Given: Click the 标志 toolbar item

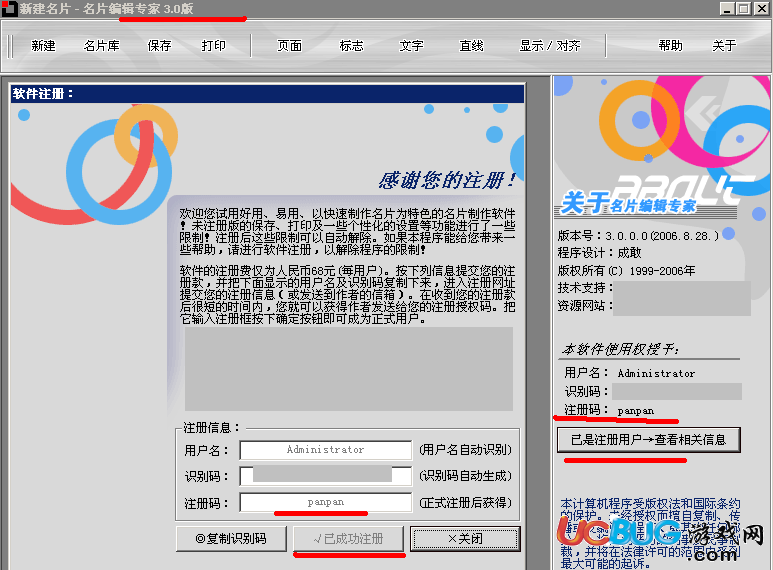Looking at the screenshot, I should click(351, 46).
